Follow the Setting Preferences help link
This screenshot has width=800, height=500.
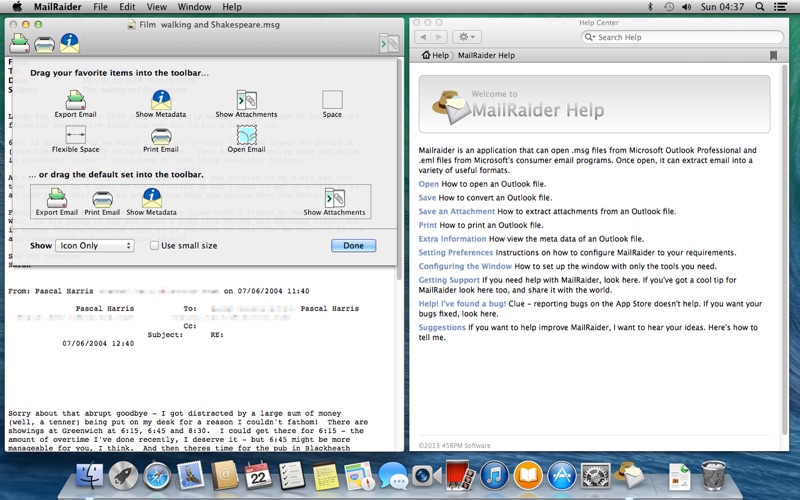coord(456,253)
